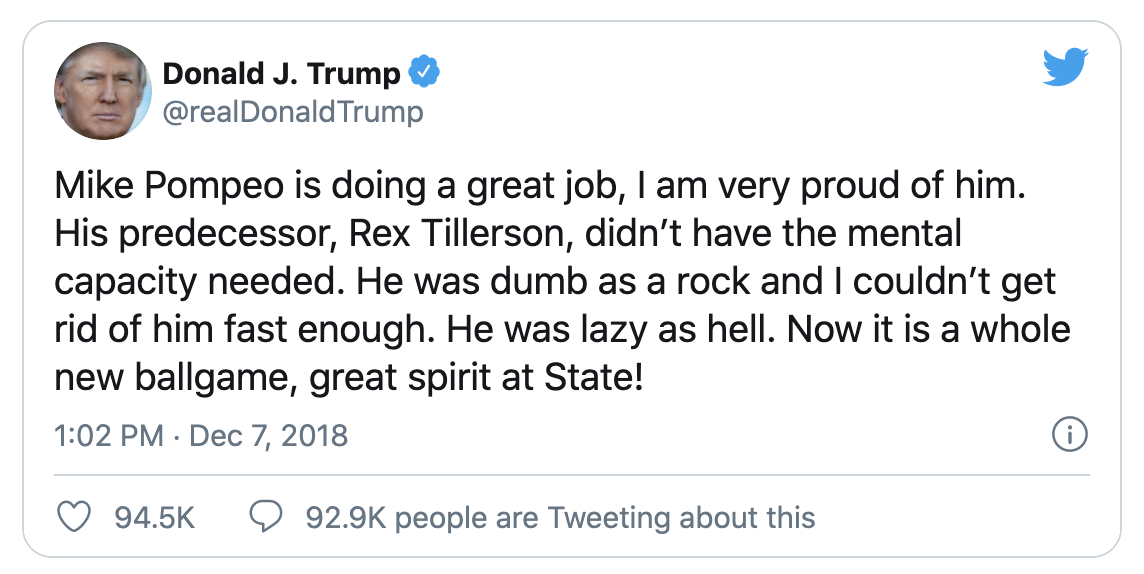Click the 94.5K likes count
Image resolution: width=1144 pixels, height=574 pixels.
(155, 518)
